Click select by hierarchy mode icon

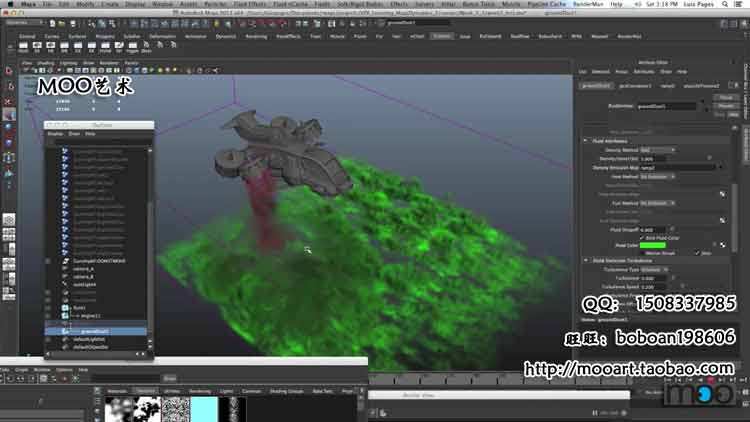[x=91, y=23]
